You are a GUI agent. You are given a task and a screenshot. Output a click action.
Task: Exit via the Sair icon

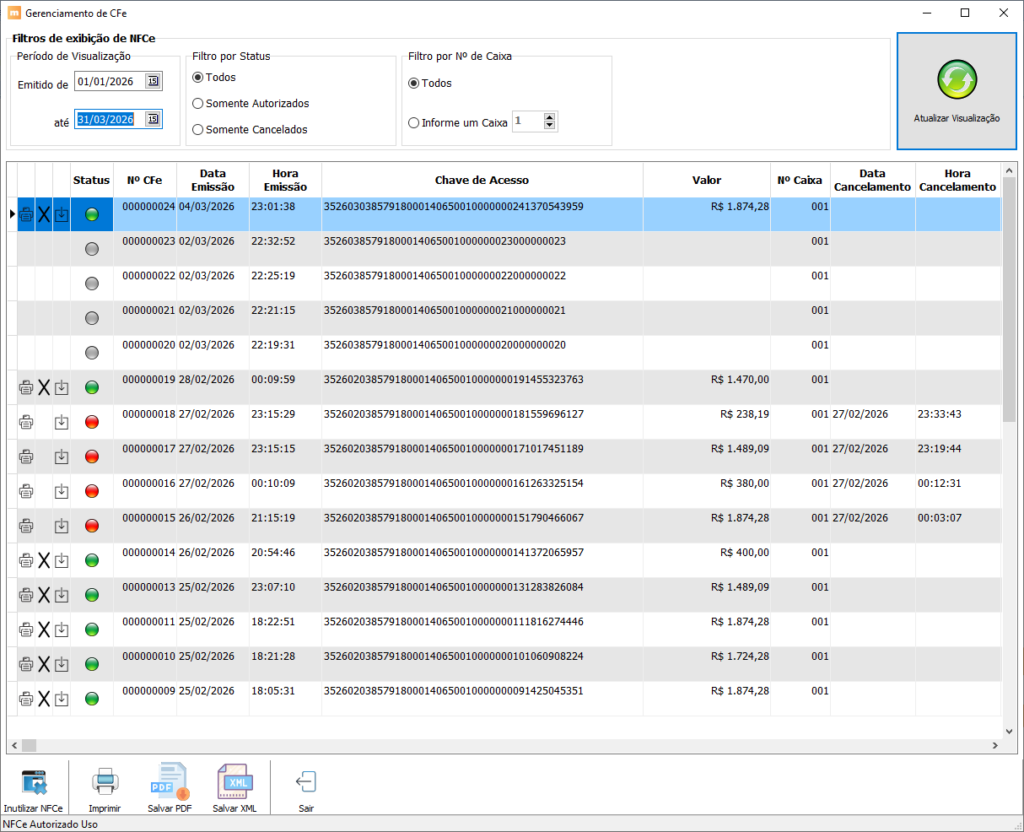click(x=306, y=783)
